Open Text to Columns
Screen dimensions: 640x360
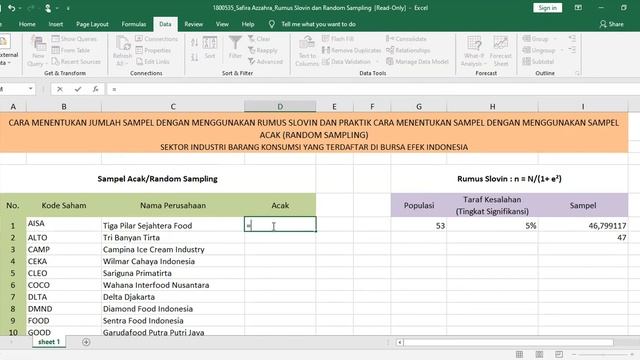click(307, 51)
